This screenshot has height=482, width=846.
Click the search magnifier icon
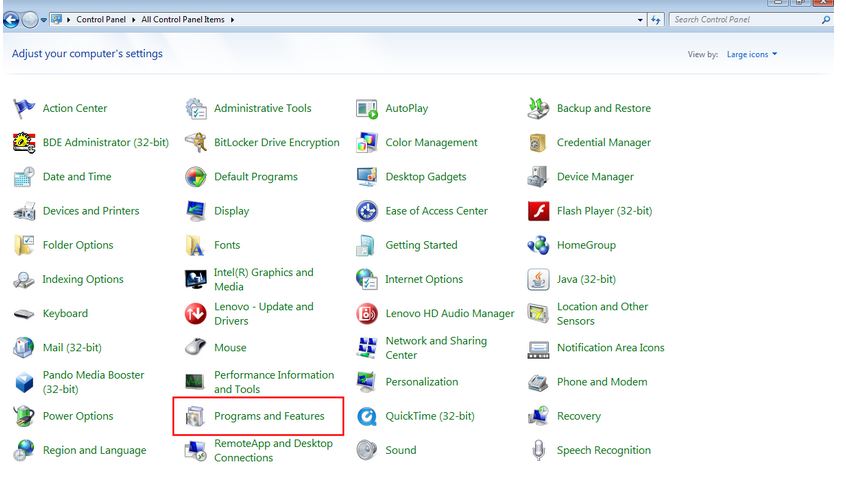pyautogui.click(x=825, y=20)
